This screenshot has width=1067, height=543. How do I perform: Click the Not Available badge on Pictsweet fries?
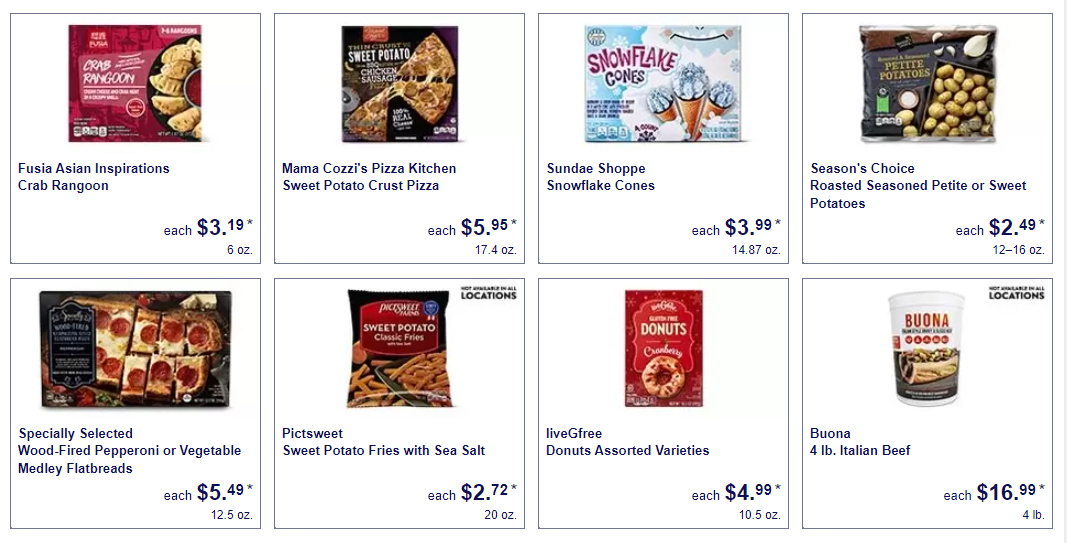point(489,293)
